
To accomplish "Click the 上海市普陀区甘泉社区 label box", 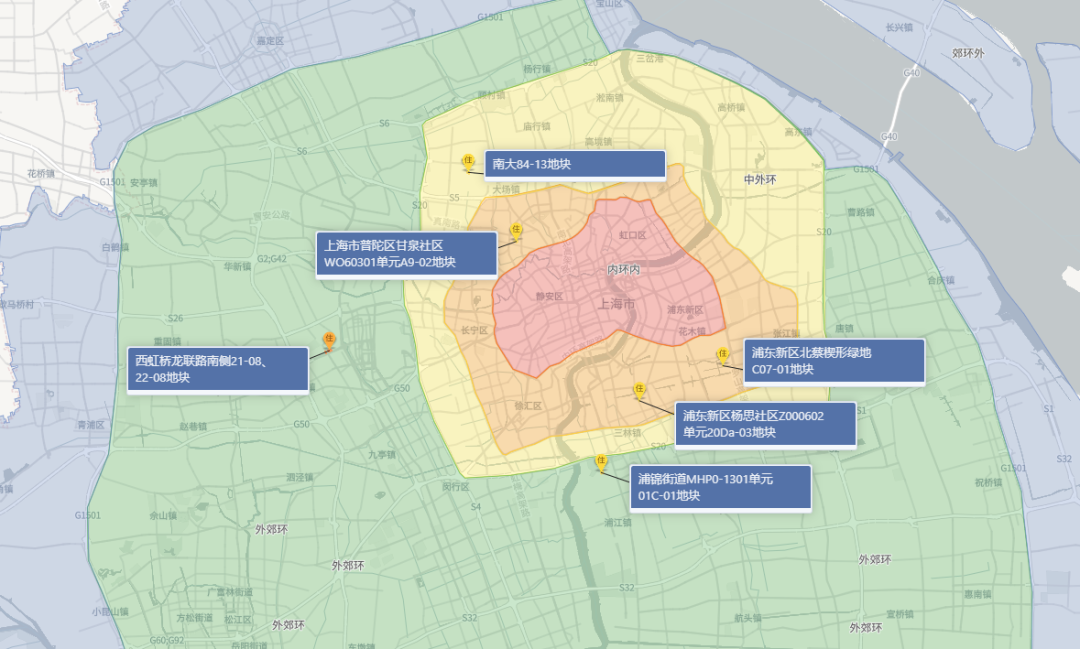I will point(406,254).
